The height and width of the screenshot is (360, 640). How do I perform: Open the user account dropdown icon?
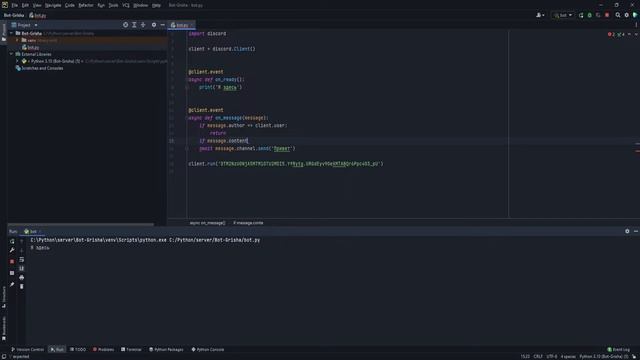tap(540, 15)
